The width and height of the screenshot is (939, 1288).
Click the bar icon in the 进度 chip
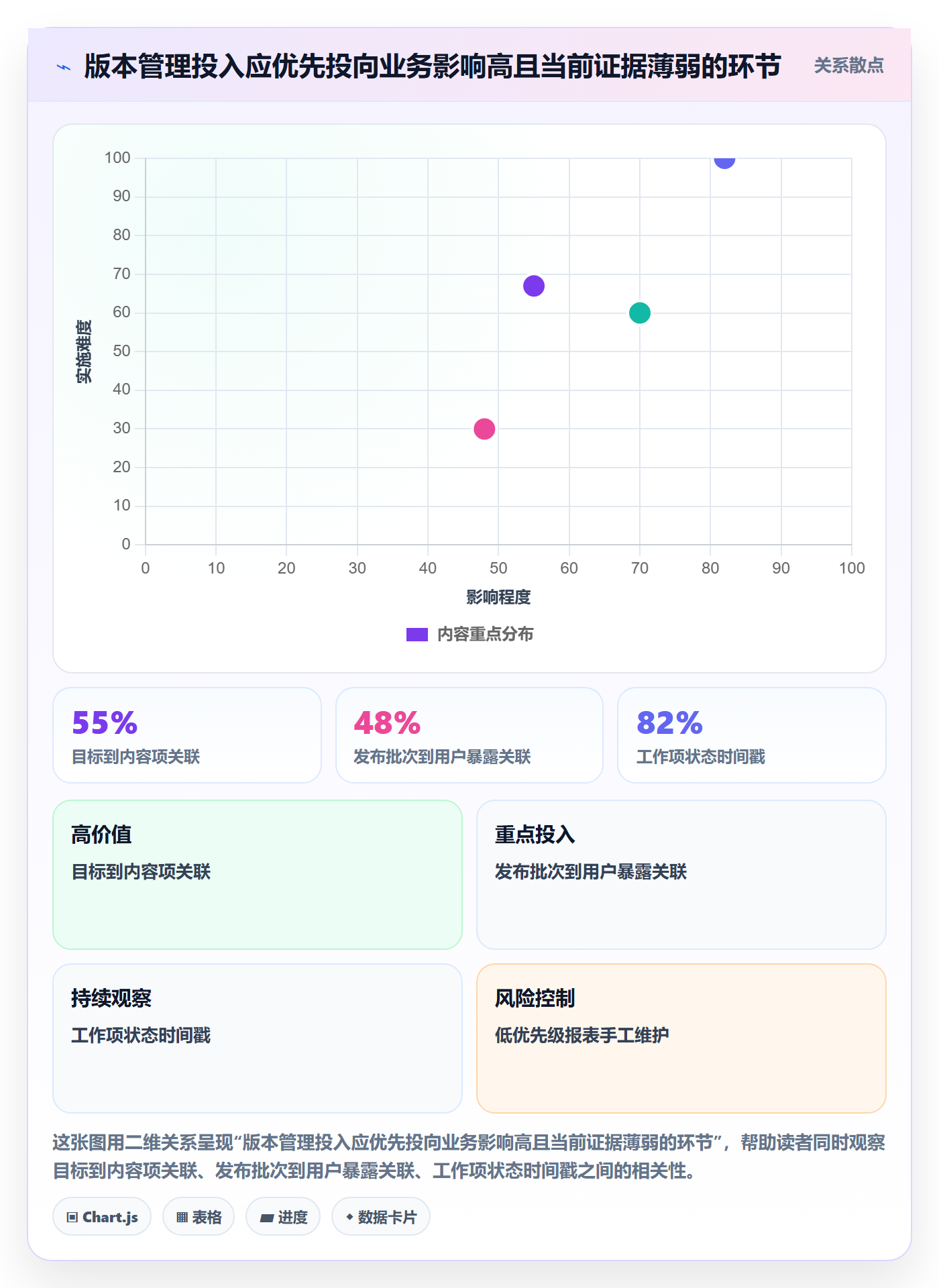click(266, 1218)
